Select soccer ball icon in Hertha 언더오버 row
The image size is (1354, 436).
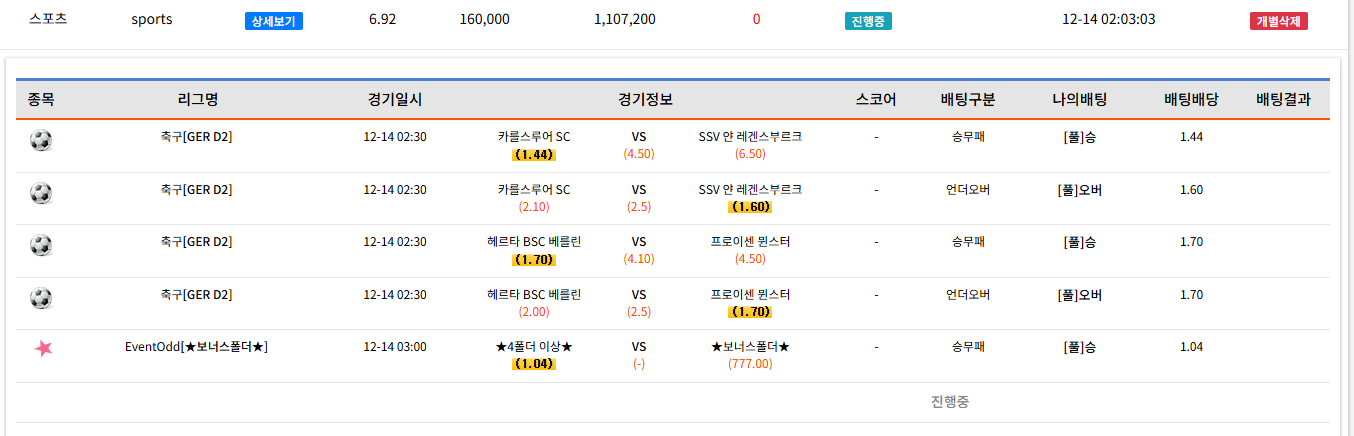tap(41, 298)
